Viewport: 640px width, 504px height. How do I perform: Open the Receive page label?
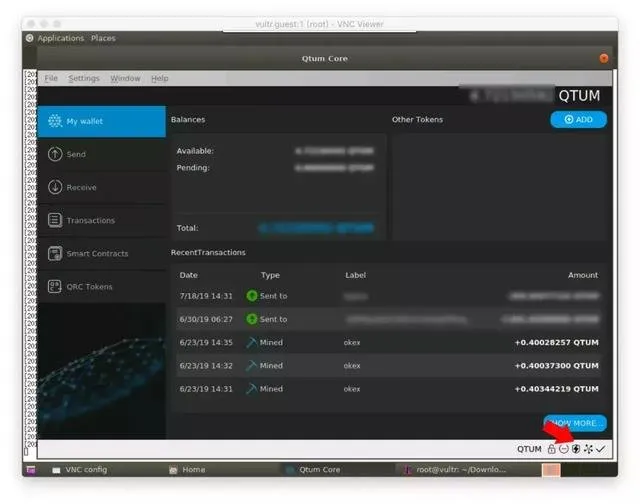[x=81, y=187]
